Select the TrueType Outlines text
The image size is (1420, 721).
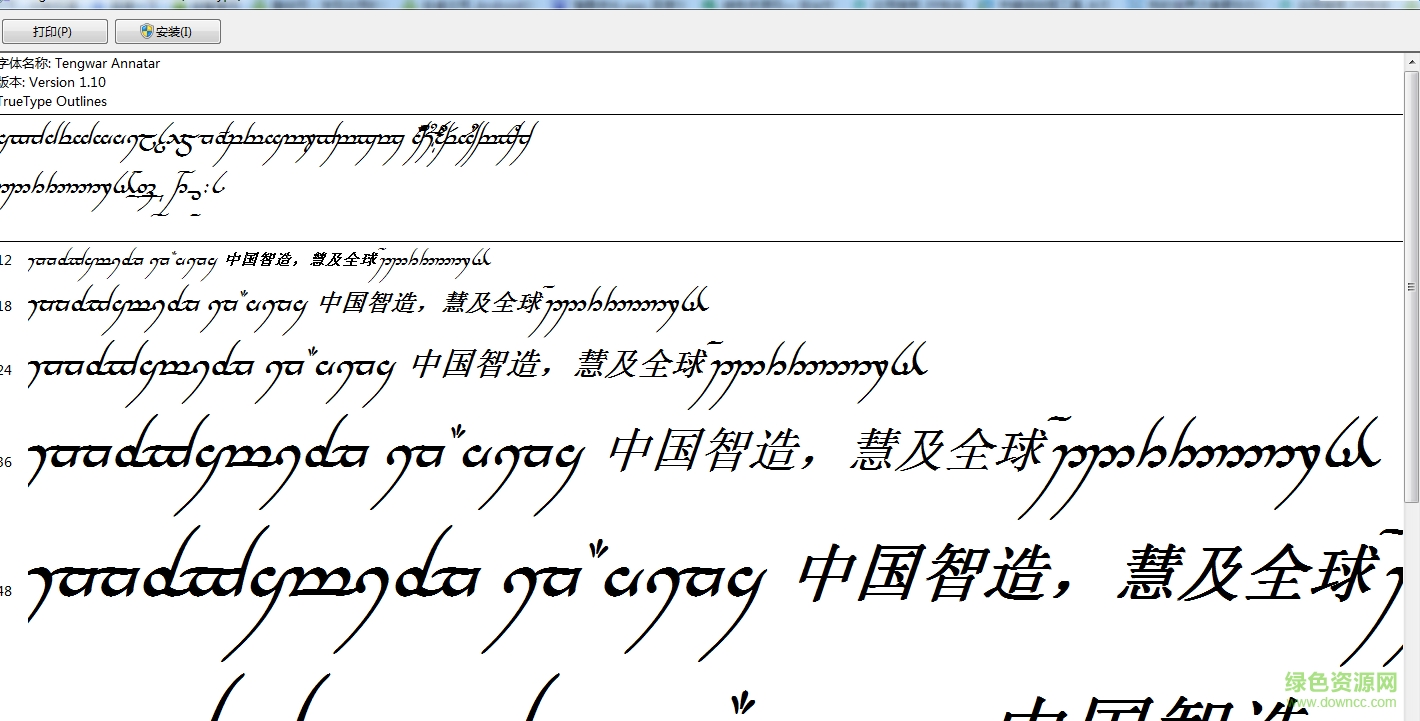click(x=52, y=101)
